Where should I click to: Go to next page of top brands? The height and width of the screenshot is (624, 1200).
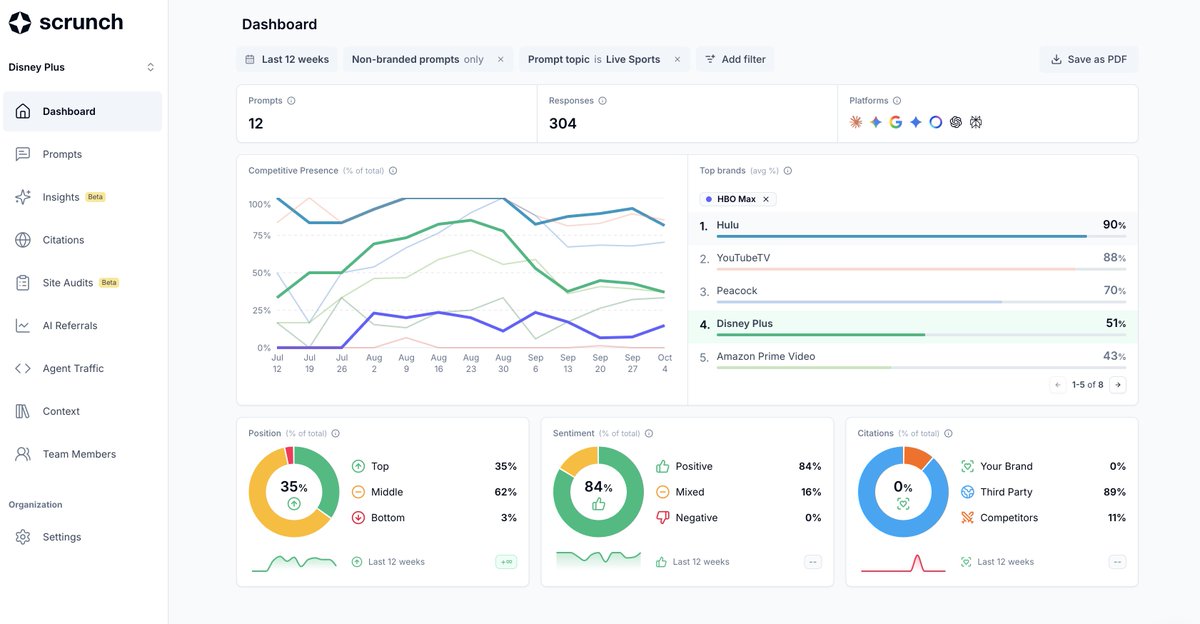tap(1118, 385)
